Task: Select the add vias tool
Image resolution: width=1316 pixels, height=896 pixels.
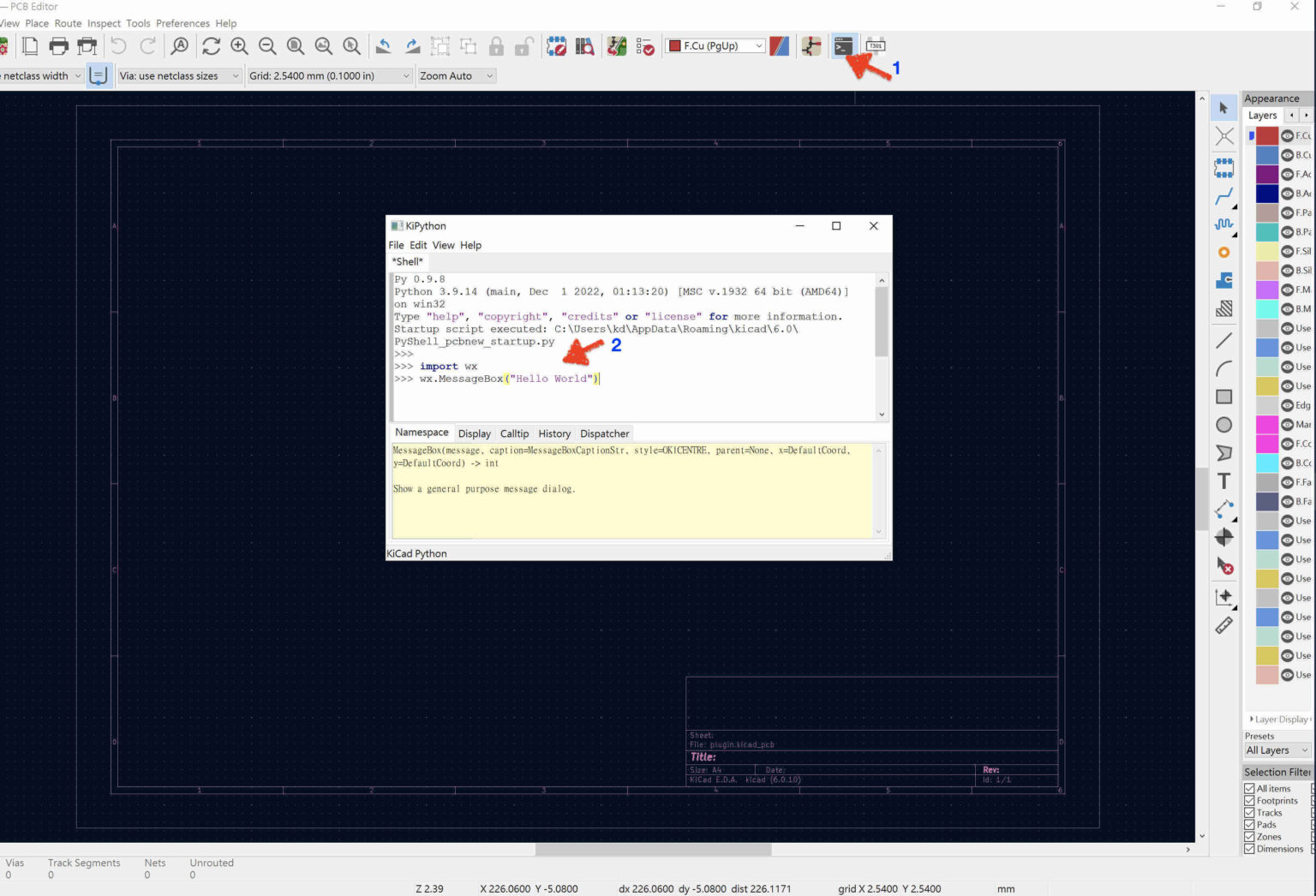Action: pyautogui.click(x=1223, y=252)
